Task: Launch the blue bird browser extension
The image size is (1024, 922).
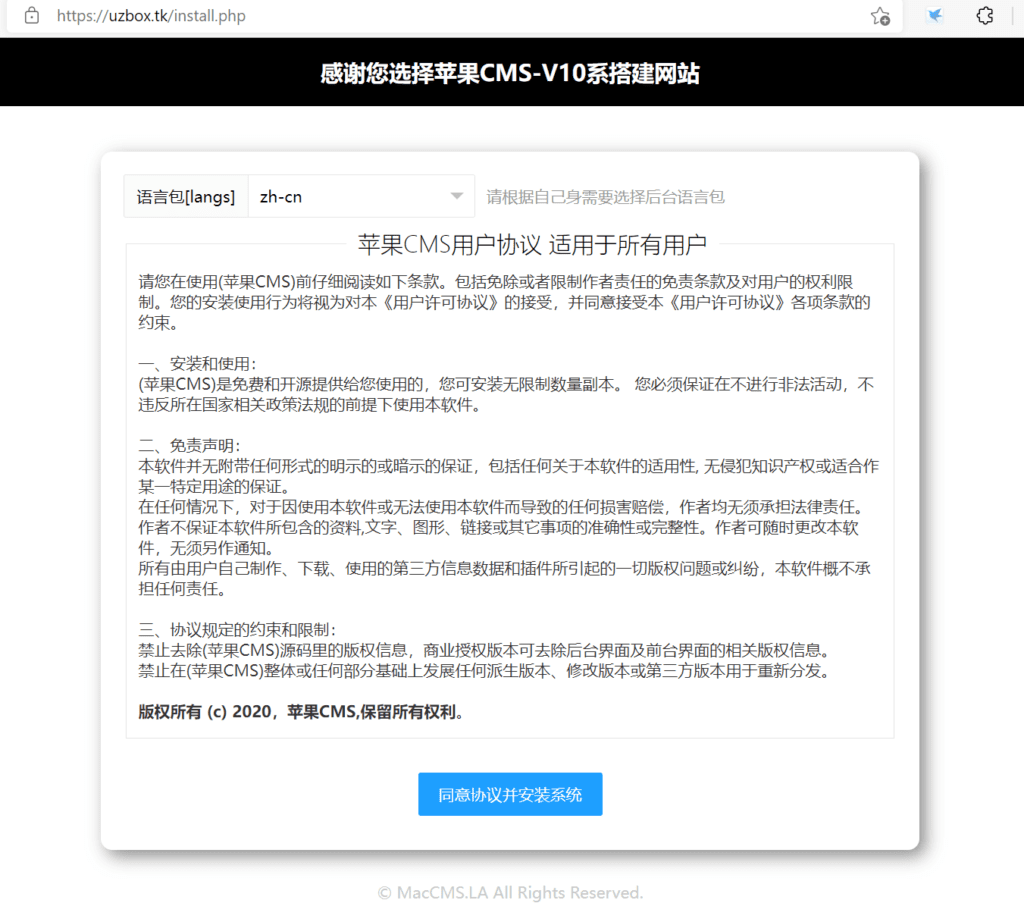Action: tap(933, 17)
